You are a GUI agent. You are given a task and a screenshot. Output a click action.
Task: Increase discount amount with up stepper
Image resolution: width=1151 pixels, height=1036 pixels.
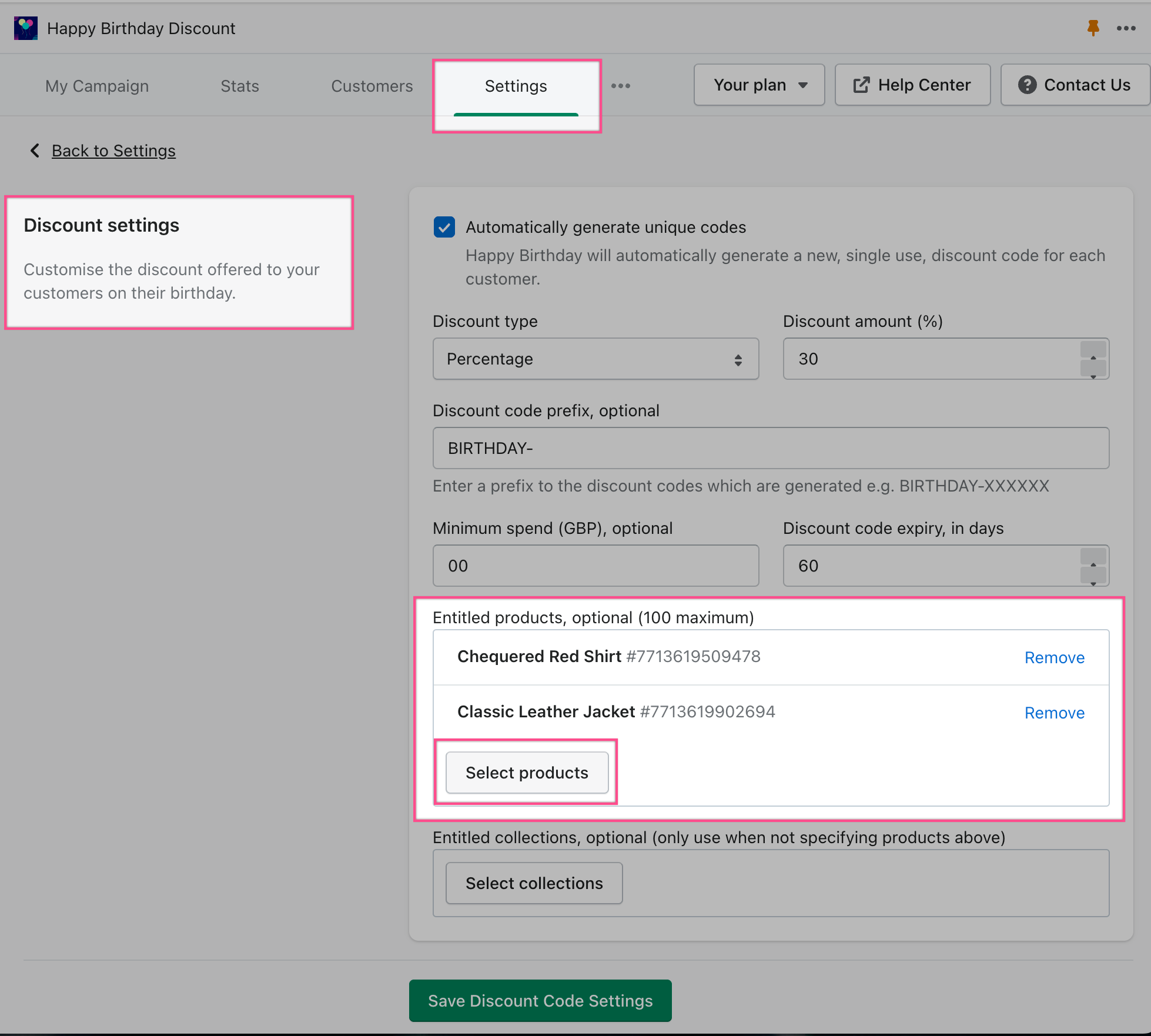(x=1093, y=350)
